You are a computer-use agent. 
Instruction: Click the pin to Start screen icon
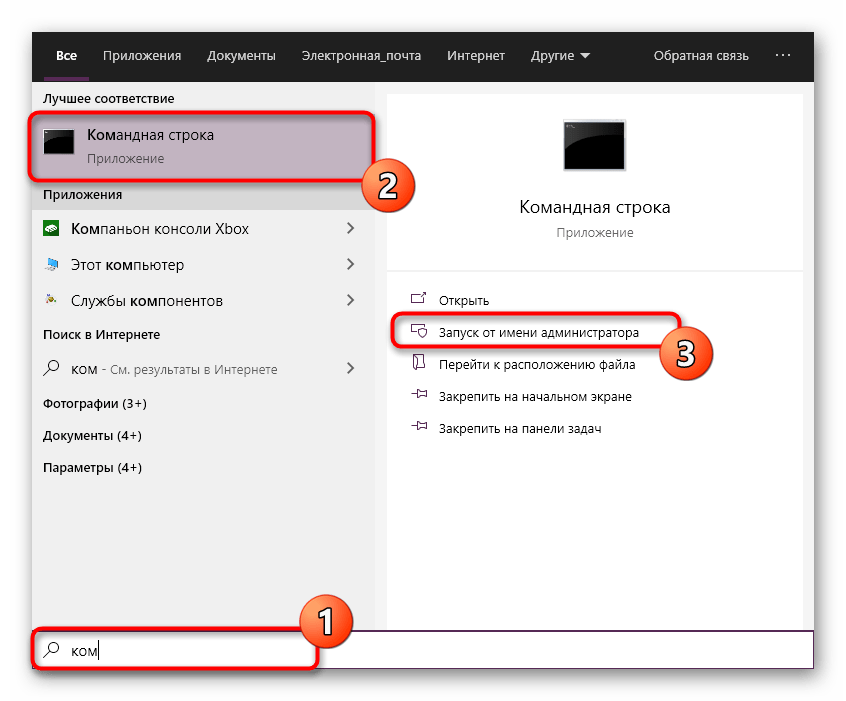pyautogui.click(x=419, y=396)
